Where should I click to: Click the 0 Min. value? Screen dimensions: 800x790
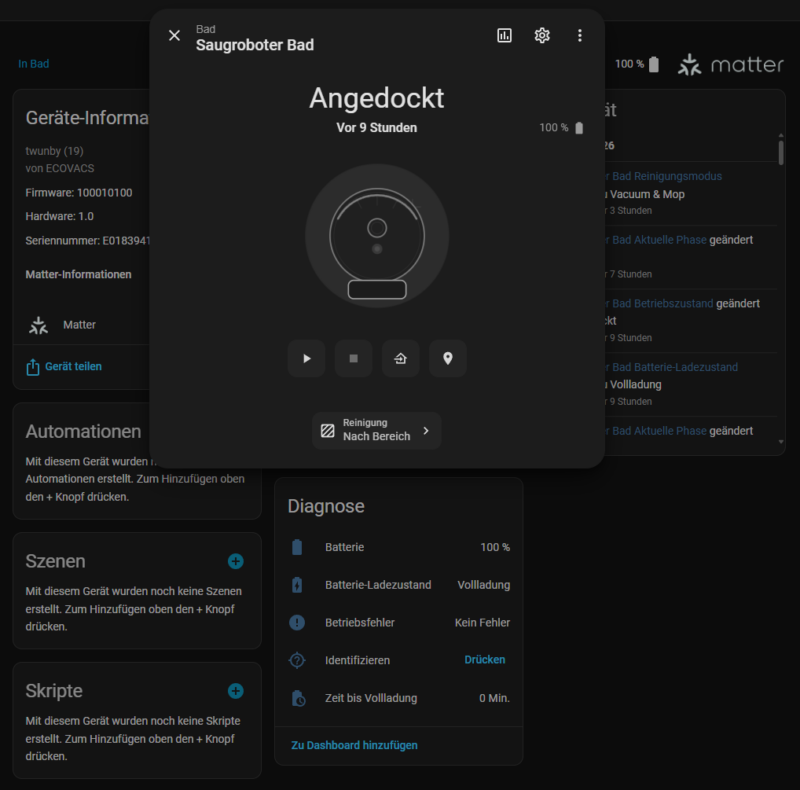click(x=494, y=698)
